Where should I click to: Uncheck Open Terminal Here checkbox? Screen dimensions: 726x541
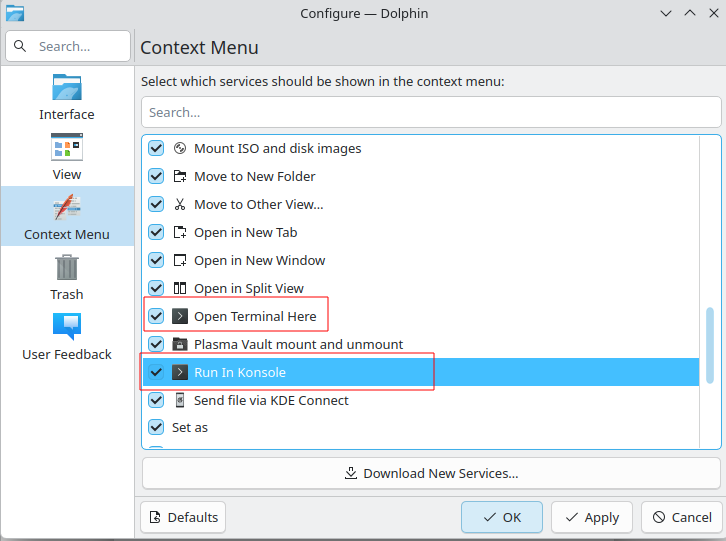click(x=156, y=316)
